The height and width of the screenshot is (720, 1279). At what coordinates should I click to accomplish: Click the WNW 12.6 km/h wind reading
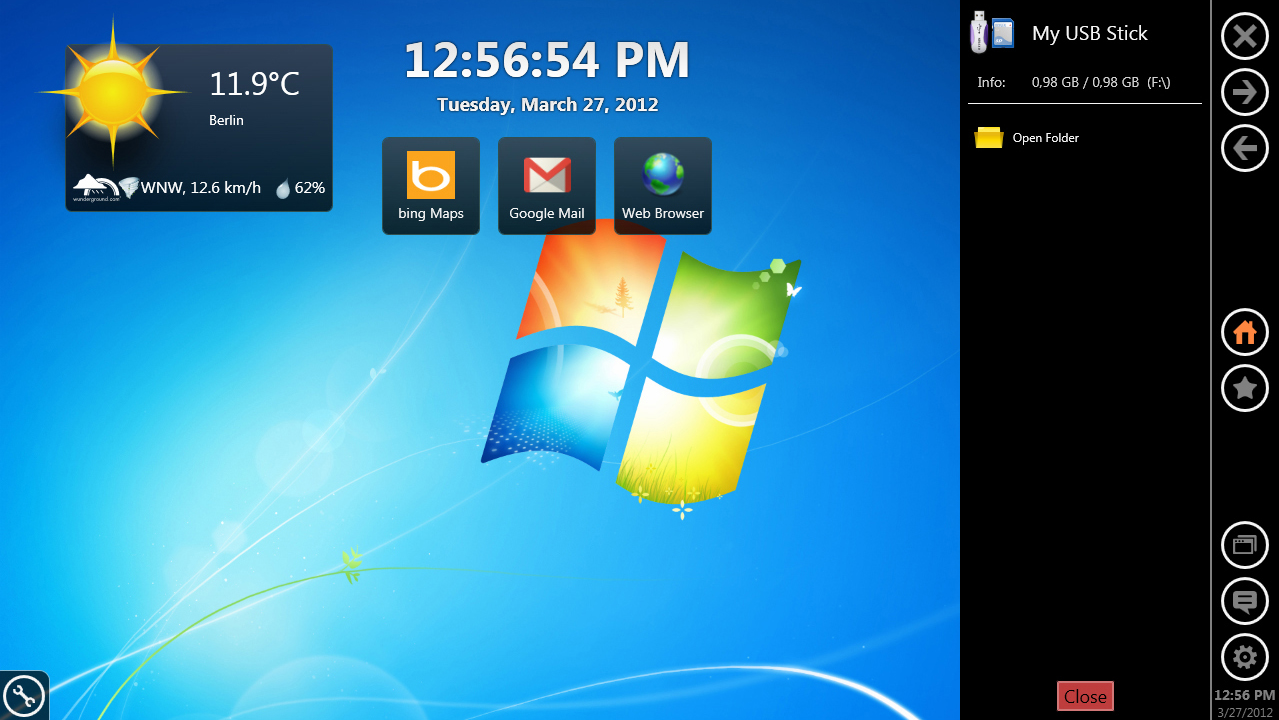click(x=200, y=187)
